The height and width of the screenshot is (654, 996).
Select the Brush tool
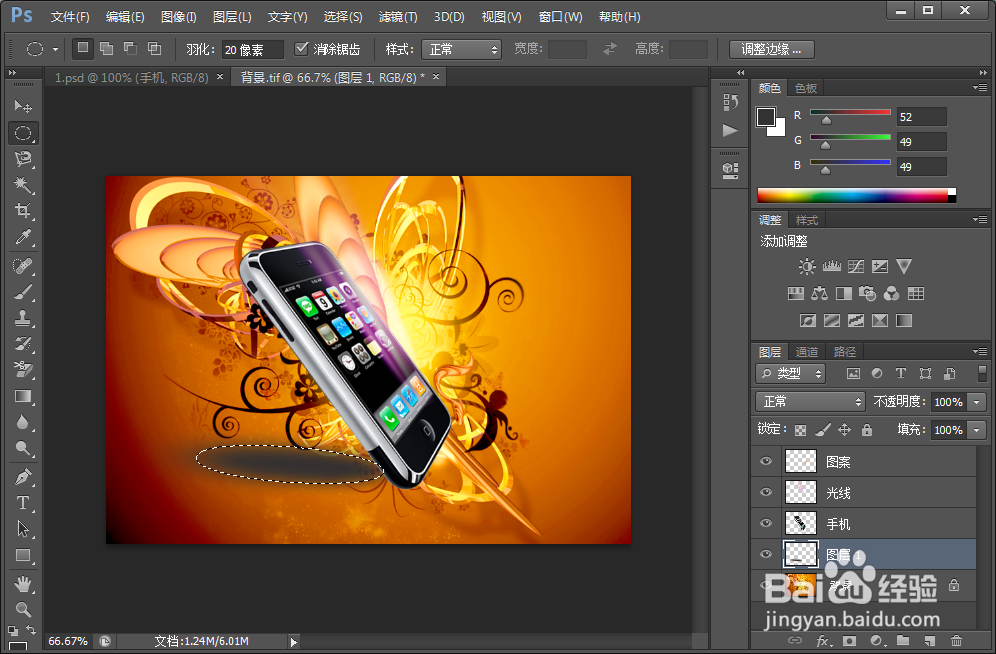pos(23,291)
